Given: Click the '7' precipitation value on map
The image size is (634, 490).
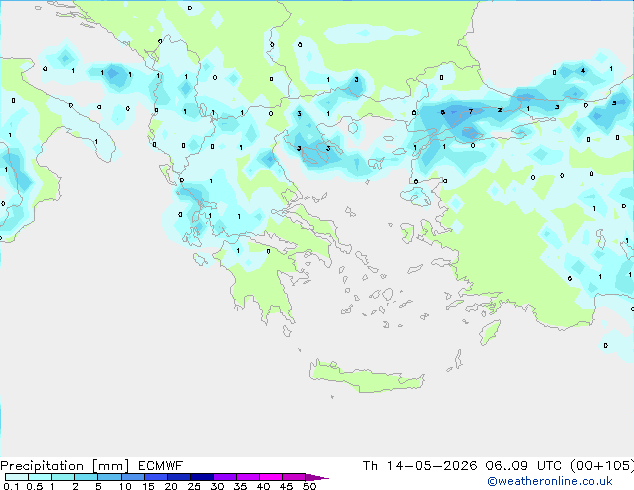Looking at the screenshot, I should (471, 111).
